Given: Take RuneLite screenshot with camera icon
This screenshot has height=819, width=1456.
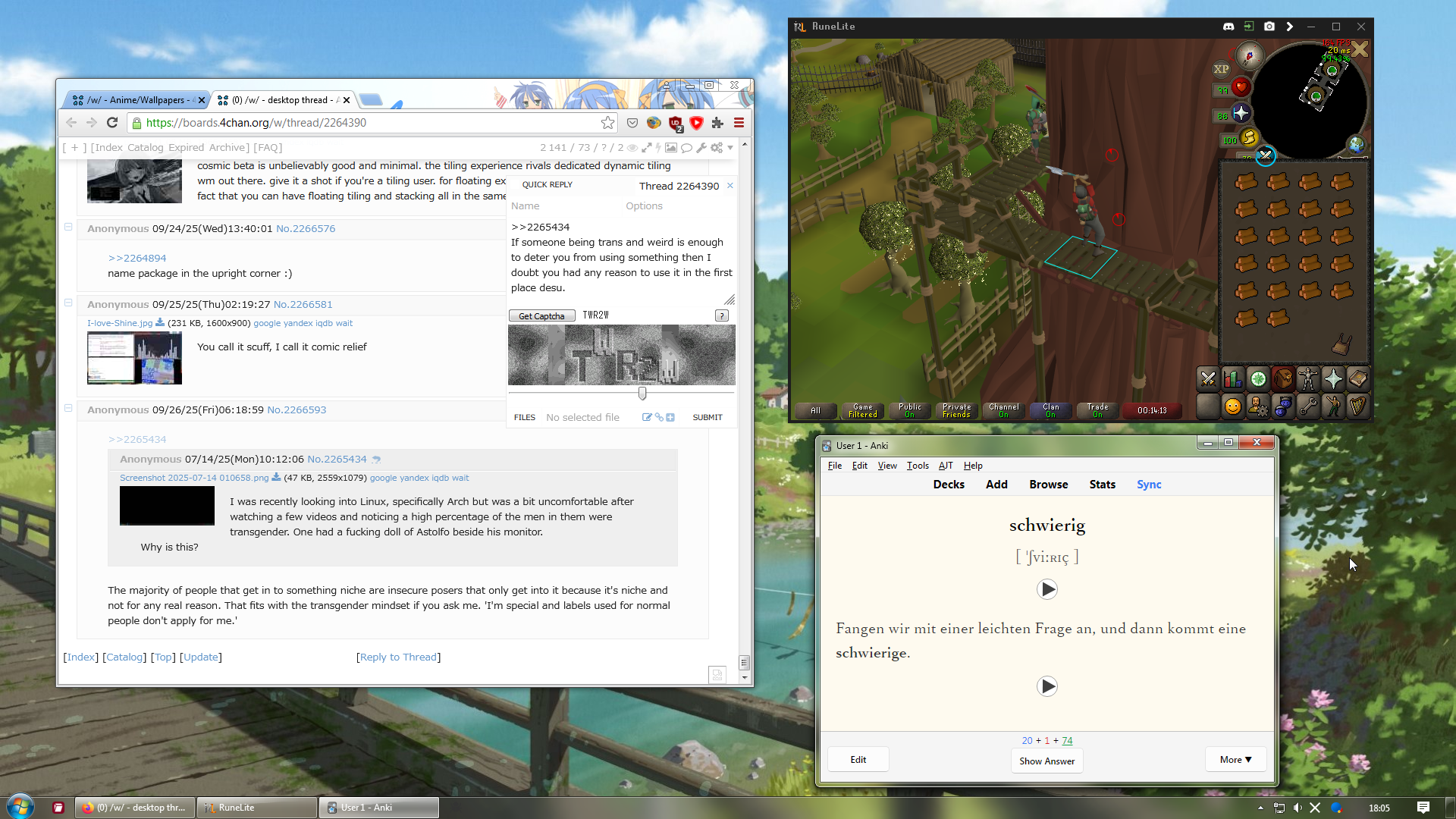Looking at the screenshot, I should point(1269,27).
